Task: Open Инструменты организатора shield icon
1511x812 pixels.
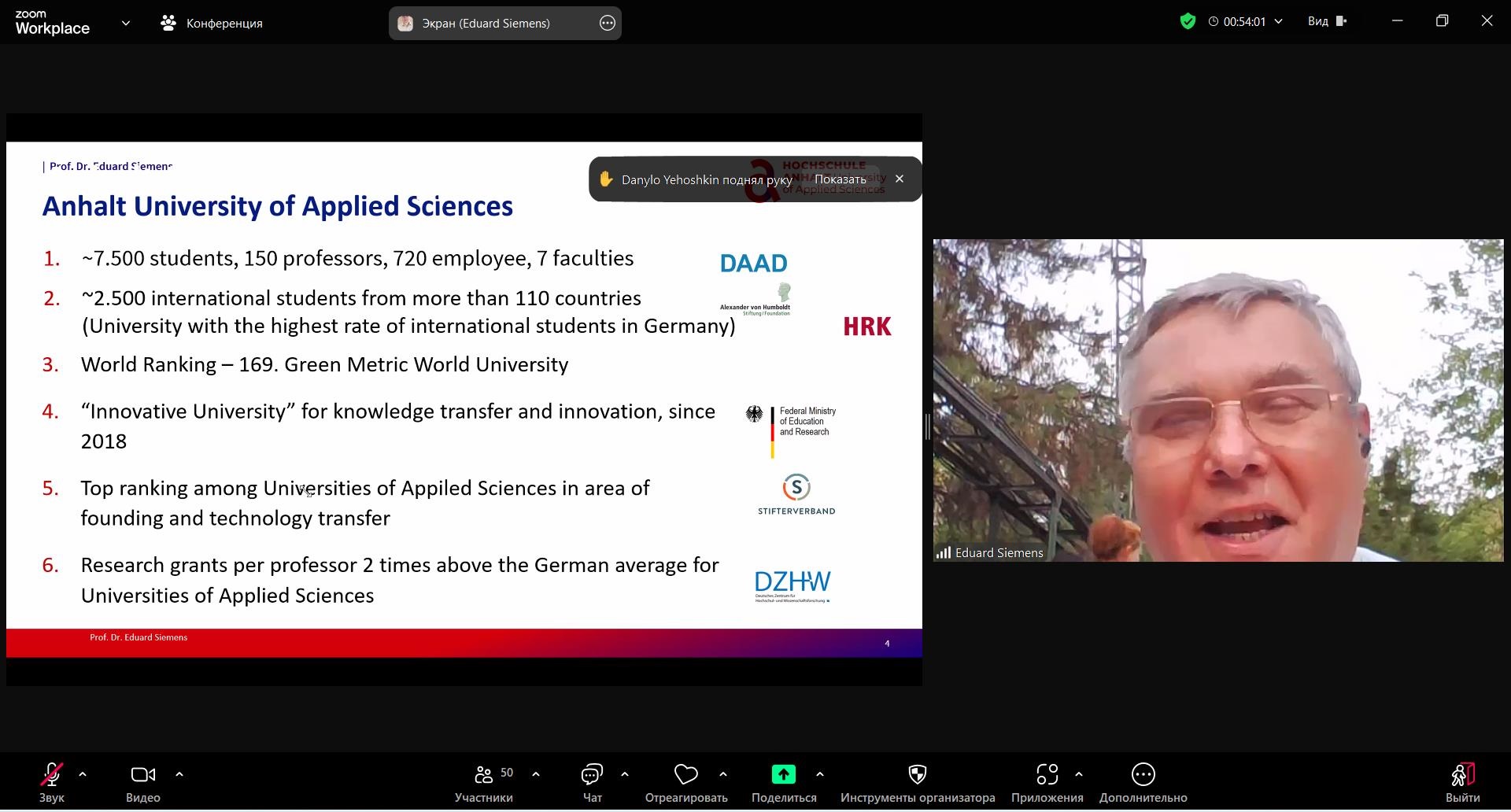Action: point(917,775)
